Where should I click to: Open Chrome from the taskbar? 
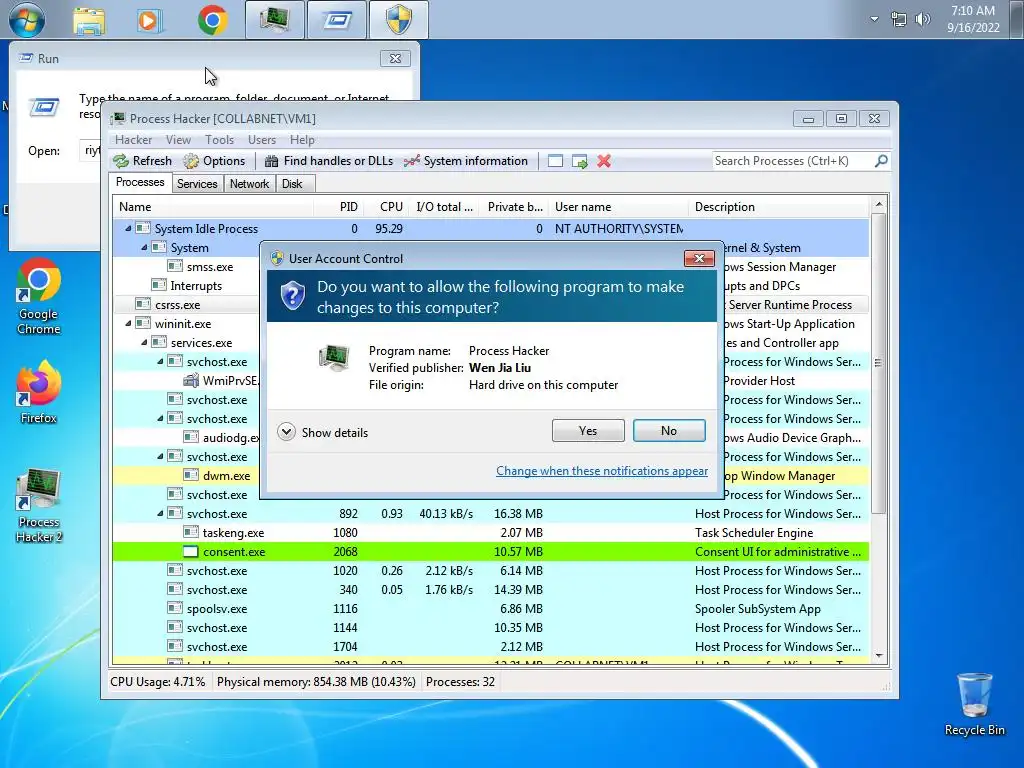point(212,20)
